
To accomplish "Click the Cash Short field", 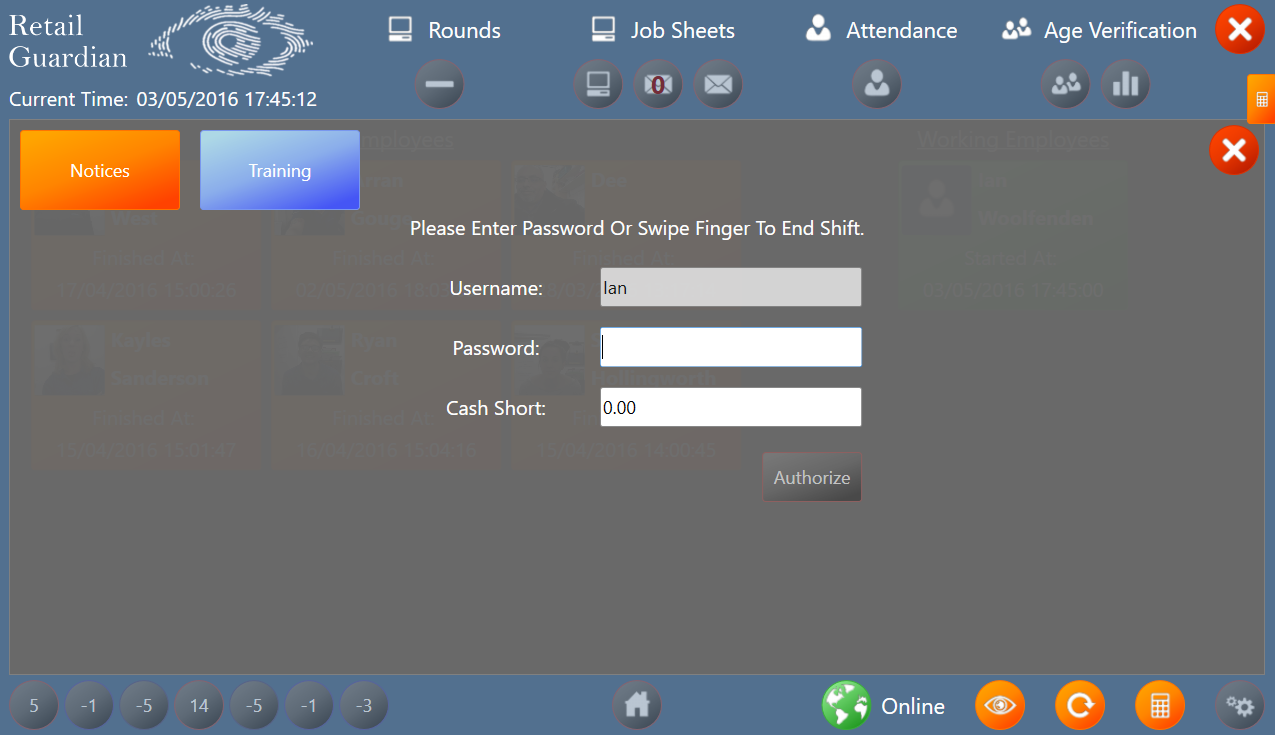I will [731, 407].
